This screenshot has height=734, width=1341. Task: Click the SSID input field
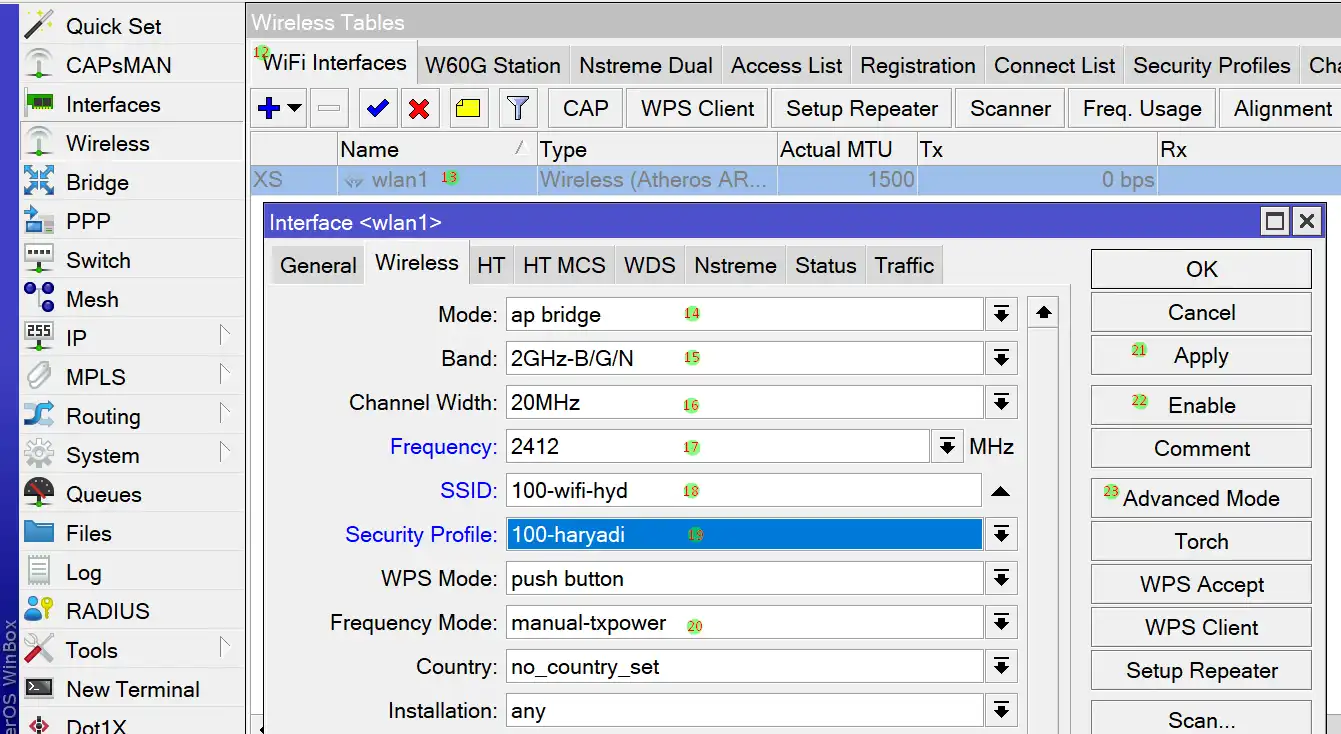(x=743, y=491)
